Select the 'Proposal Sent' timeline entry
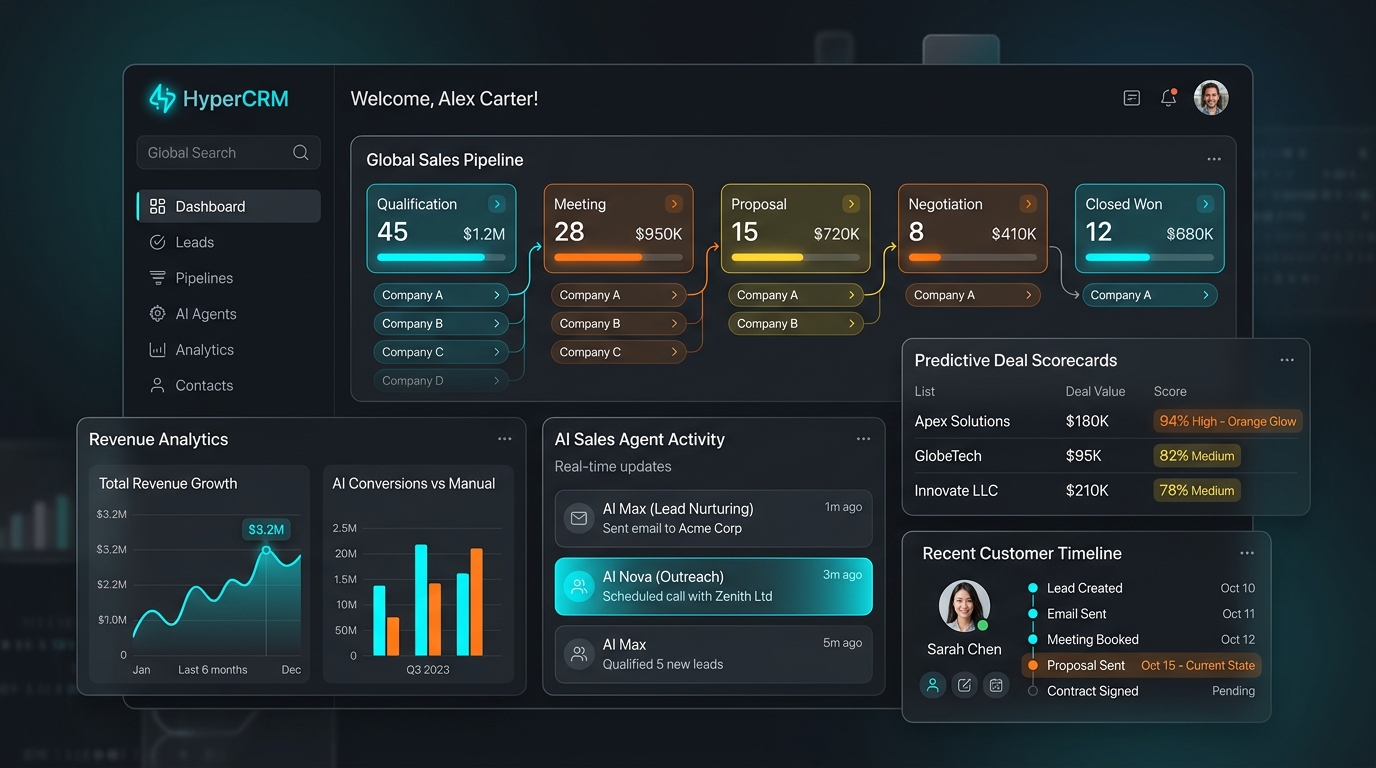 click(1141, 665)
